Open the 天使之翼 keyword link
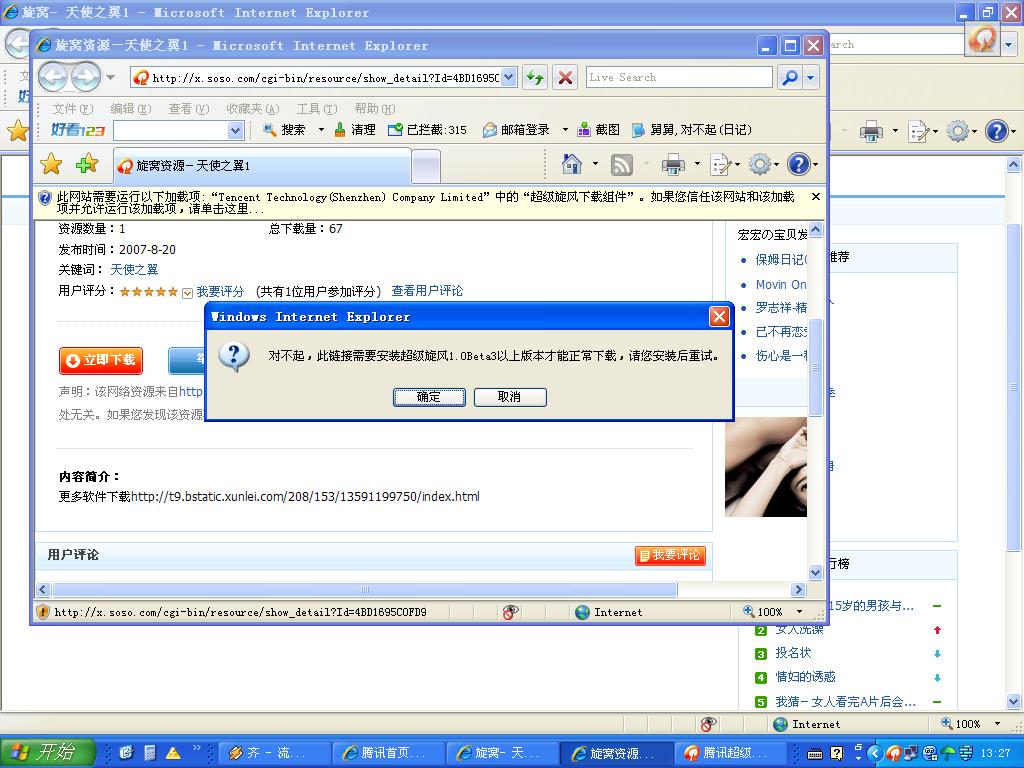 [x=134, y=270]
